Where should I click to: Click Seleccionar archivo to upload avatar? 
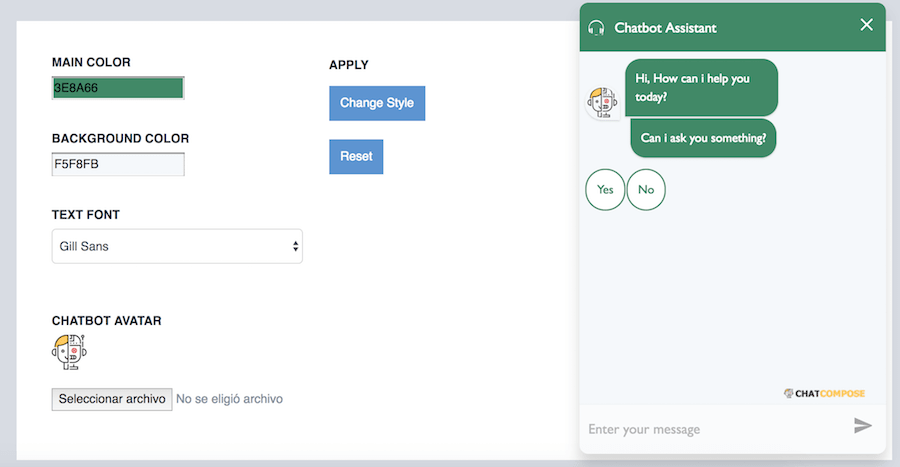coord(112,399)
